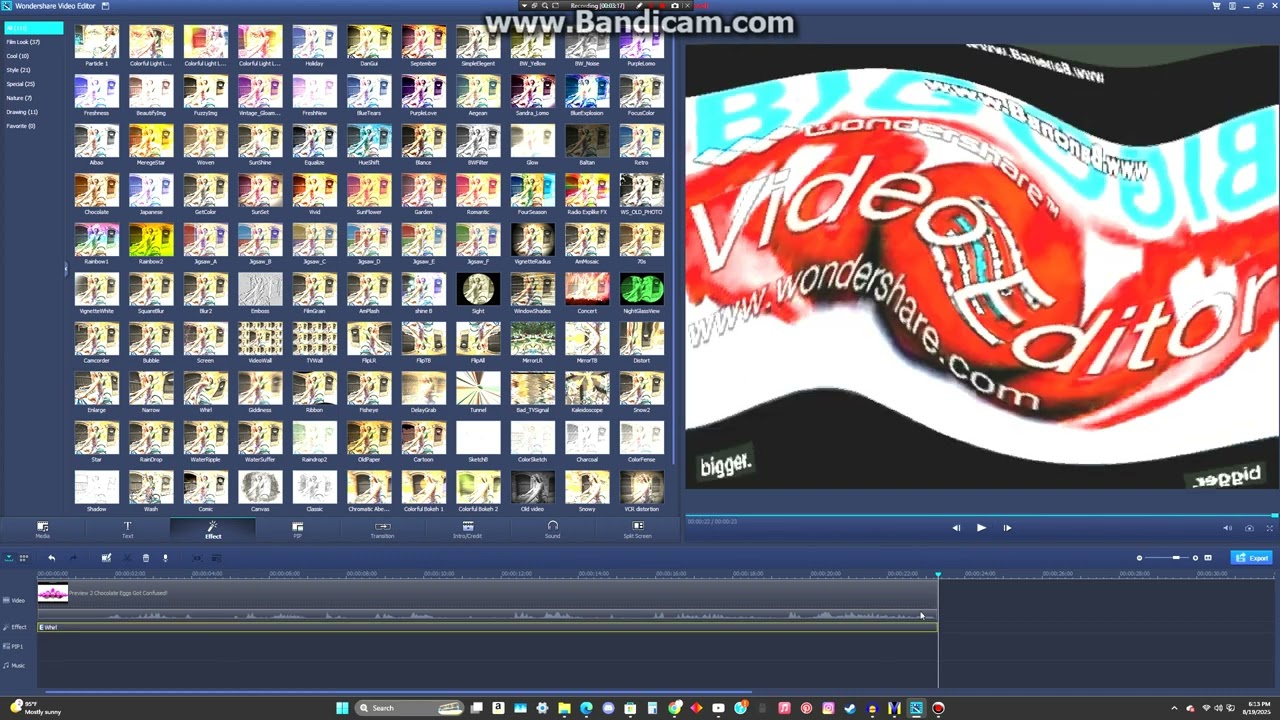The image size is (1280, 720).
Task: Click the undo arrow icon
Action: pyautogui.click(x=51, y=558)
